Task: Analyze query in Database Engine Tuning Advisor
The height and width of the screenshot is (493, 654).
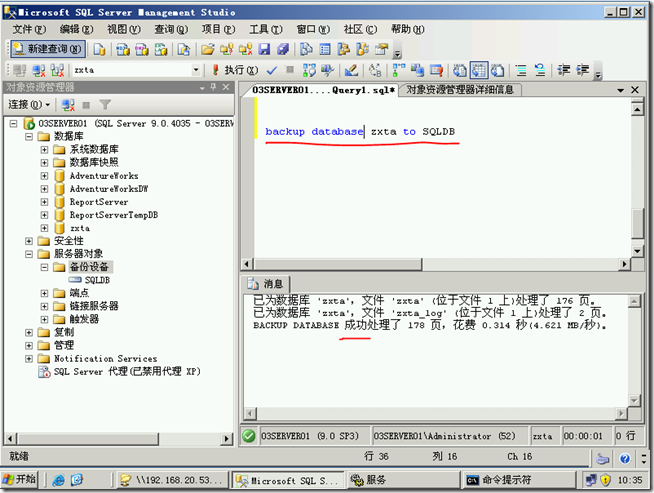Action: 327,70
